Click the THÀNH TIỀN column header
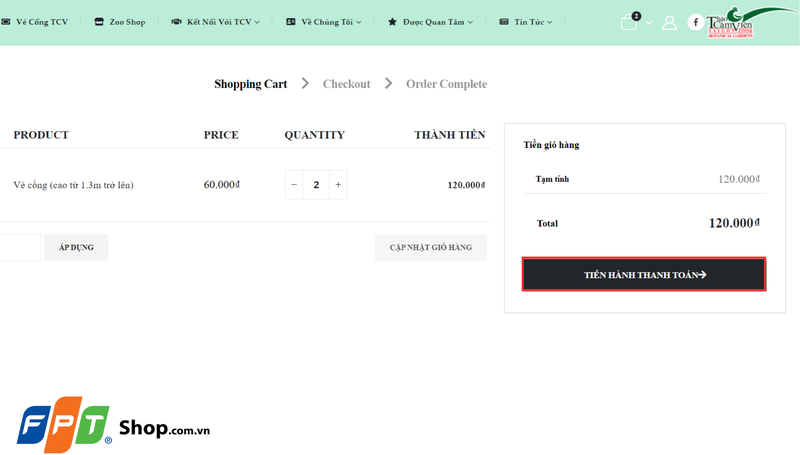This screenshot has height=455, width=800. coord(449,135)
